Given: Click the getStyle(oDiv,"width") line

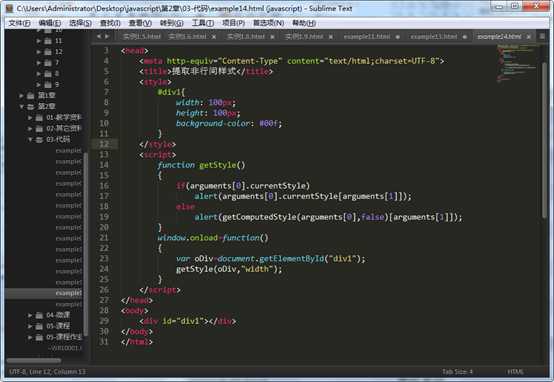Looking at the screenshot, I should point(229,269).
